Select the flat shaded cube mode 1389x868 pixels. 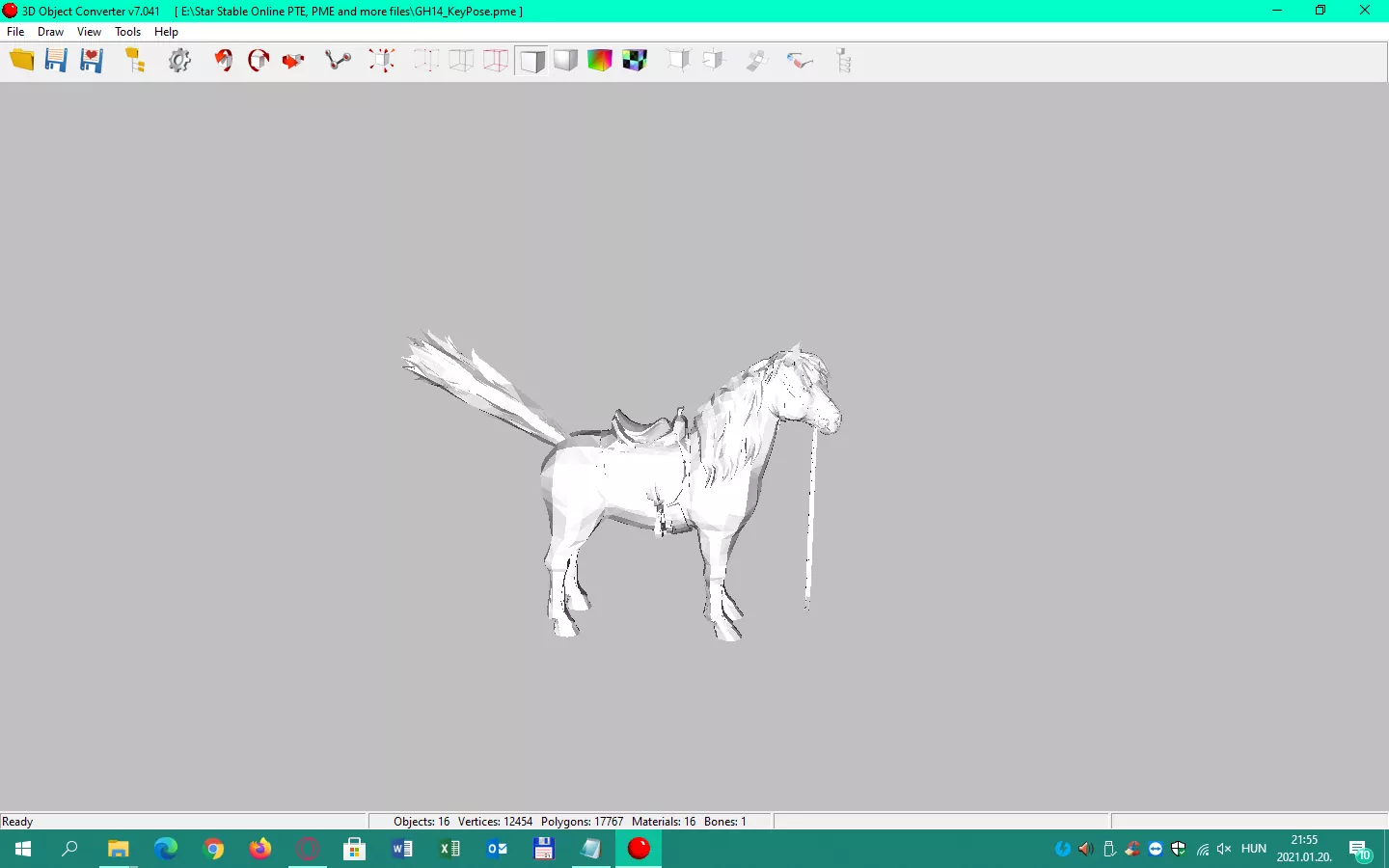[x=531, y=61]
